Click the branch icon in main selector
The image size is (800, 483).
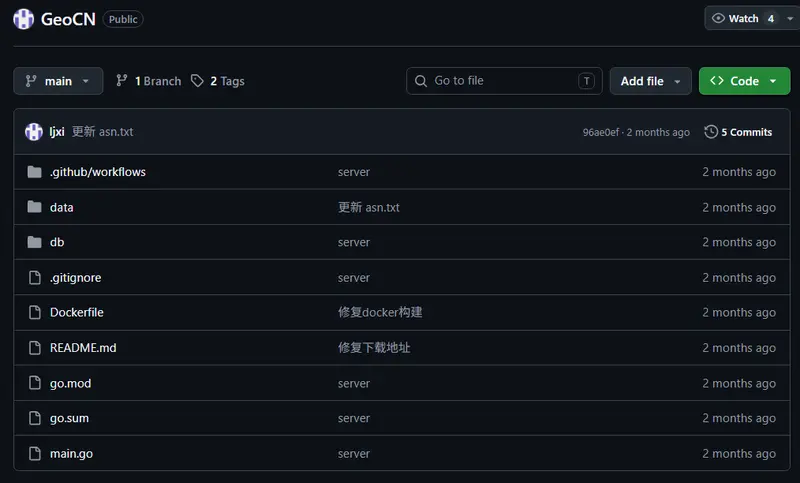[31, 81]
